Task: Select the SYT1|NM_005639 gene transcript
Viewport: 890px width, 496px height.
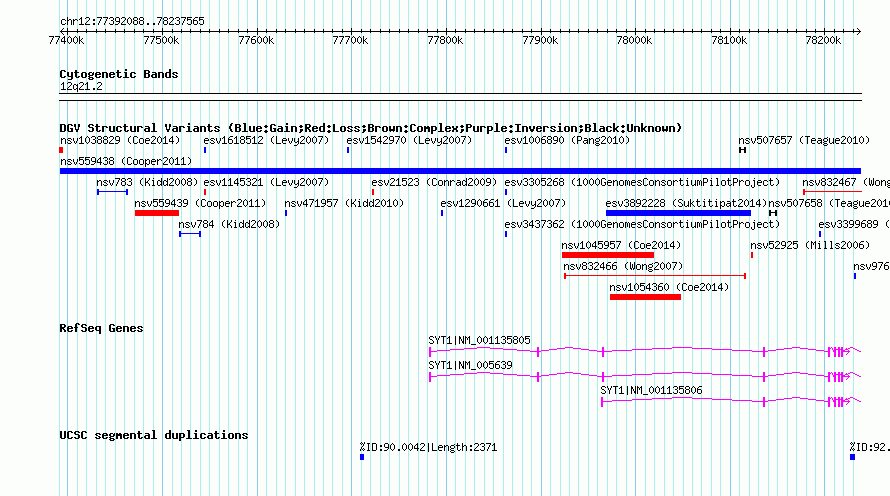Action: (x=645, y=377)
